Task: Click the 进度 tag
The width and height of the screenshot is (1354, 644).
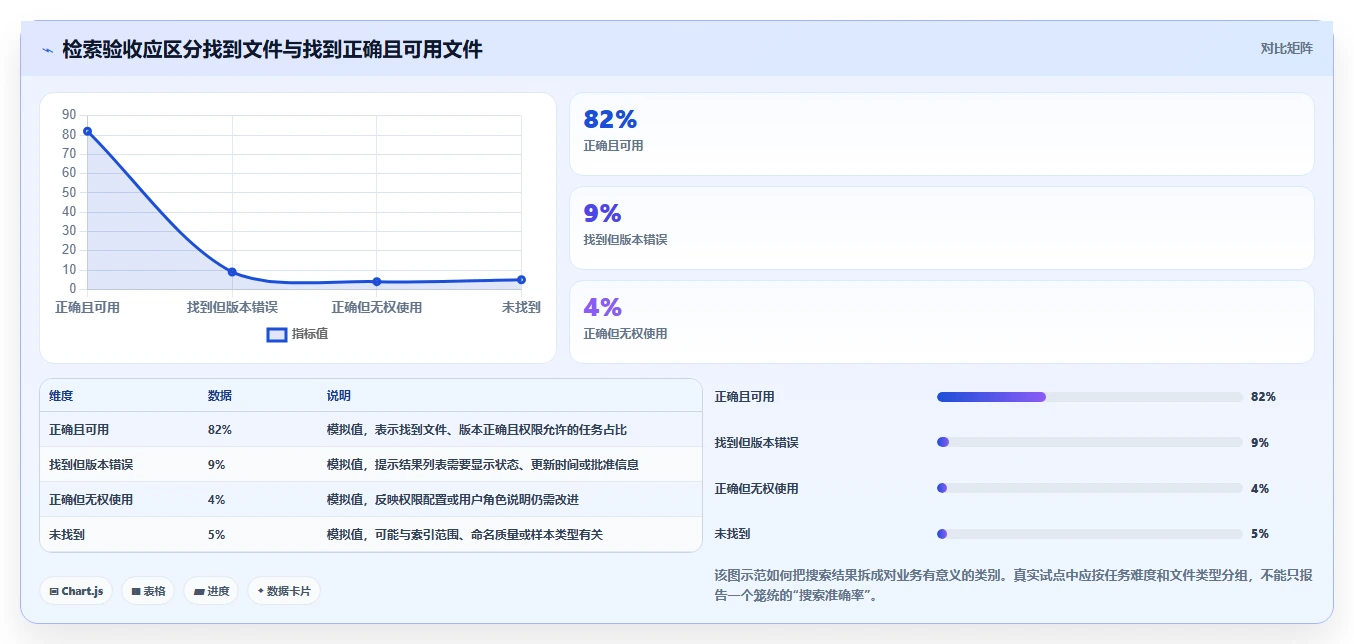Action: 211,591
